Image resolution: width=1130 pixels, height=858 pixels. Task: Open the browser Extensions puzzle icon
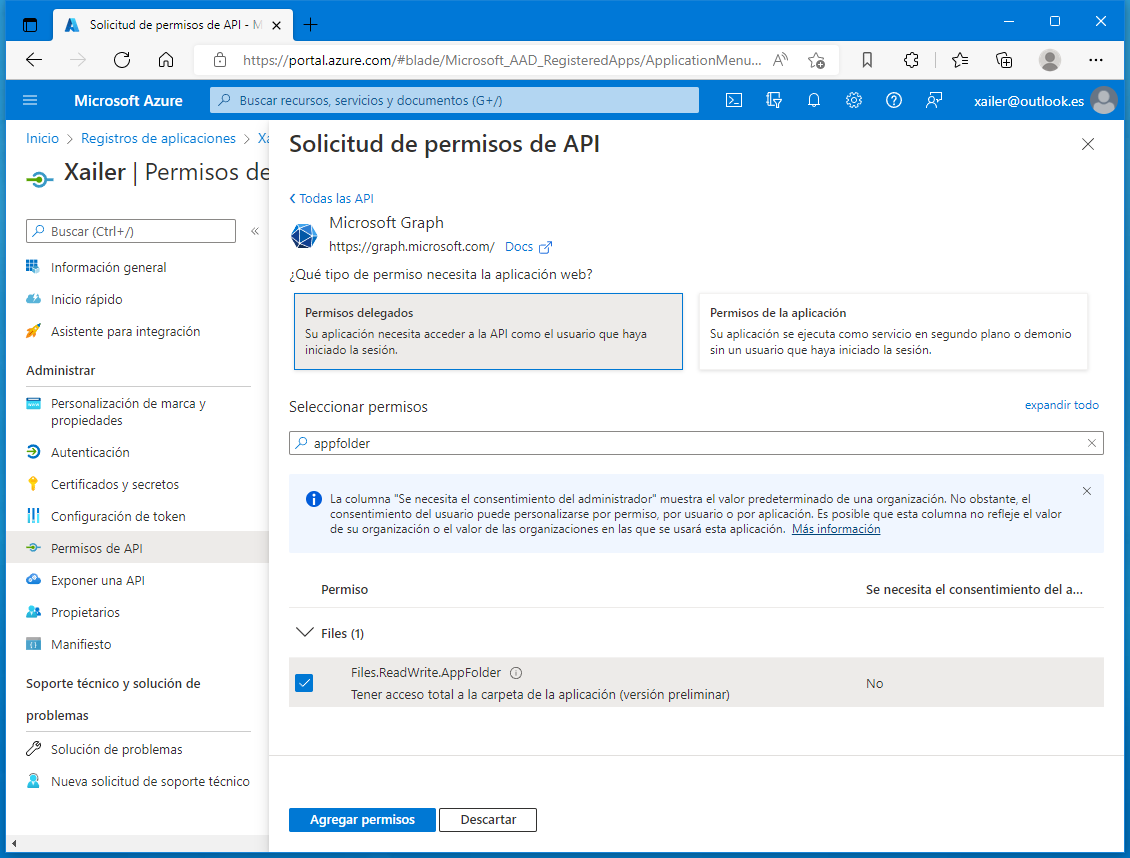click(911, 60)
